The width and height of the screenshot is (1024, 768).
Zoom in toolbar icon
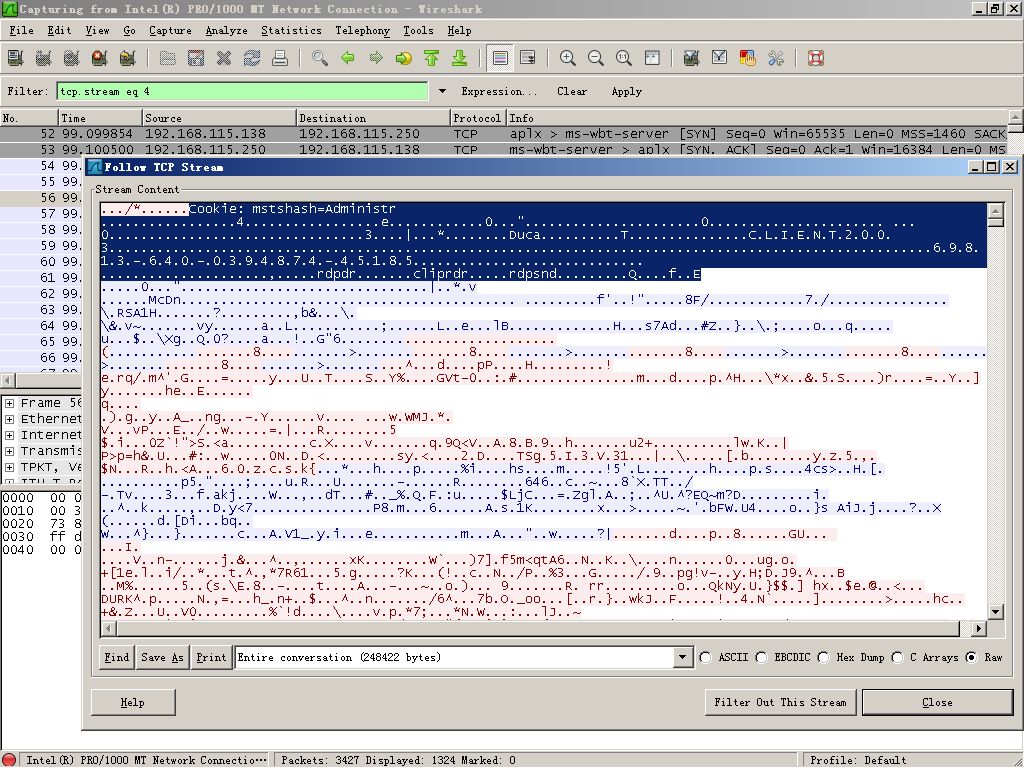568,58
